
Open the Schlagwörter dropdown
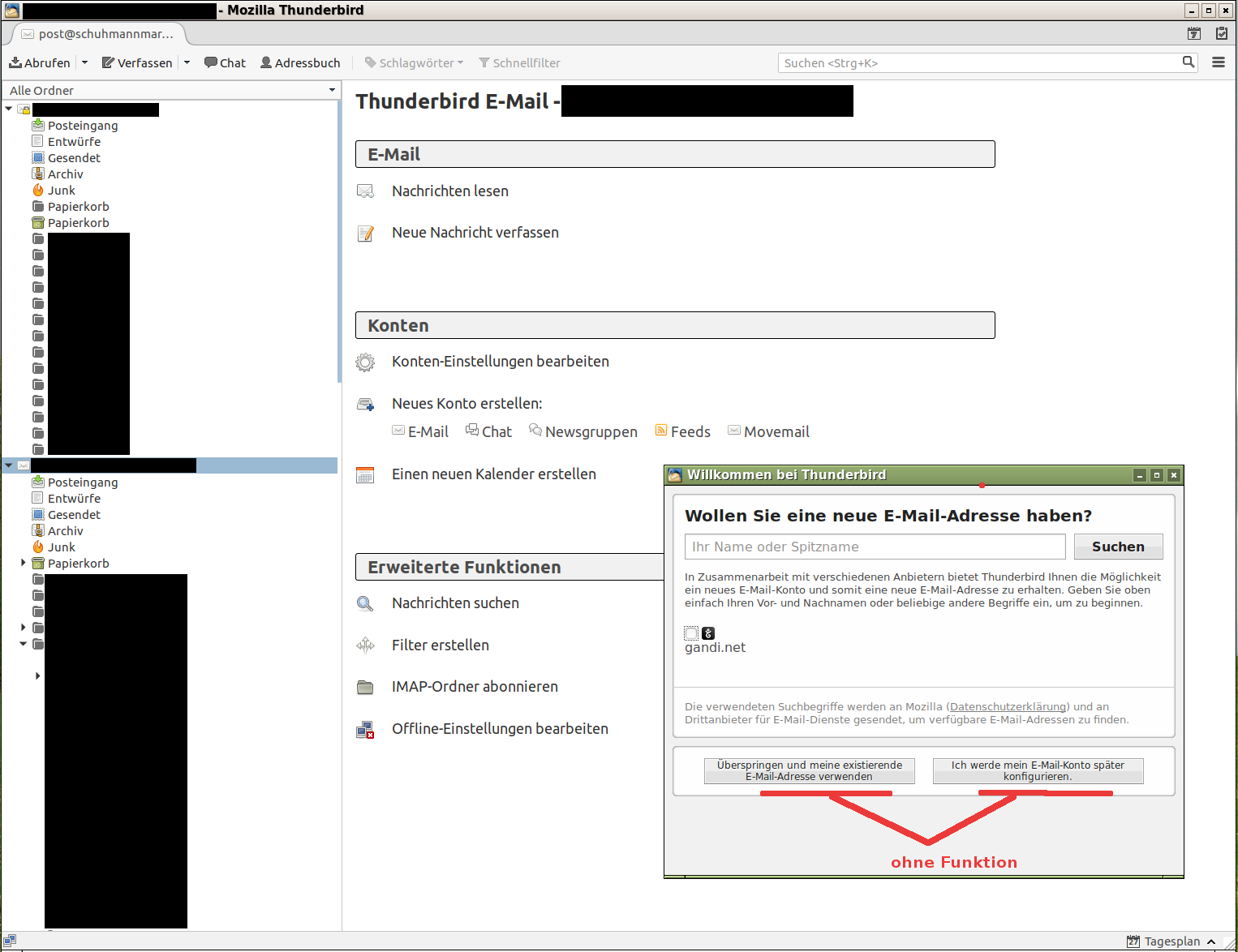pyautogui.click(x=414, y=62)
